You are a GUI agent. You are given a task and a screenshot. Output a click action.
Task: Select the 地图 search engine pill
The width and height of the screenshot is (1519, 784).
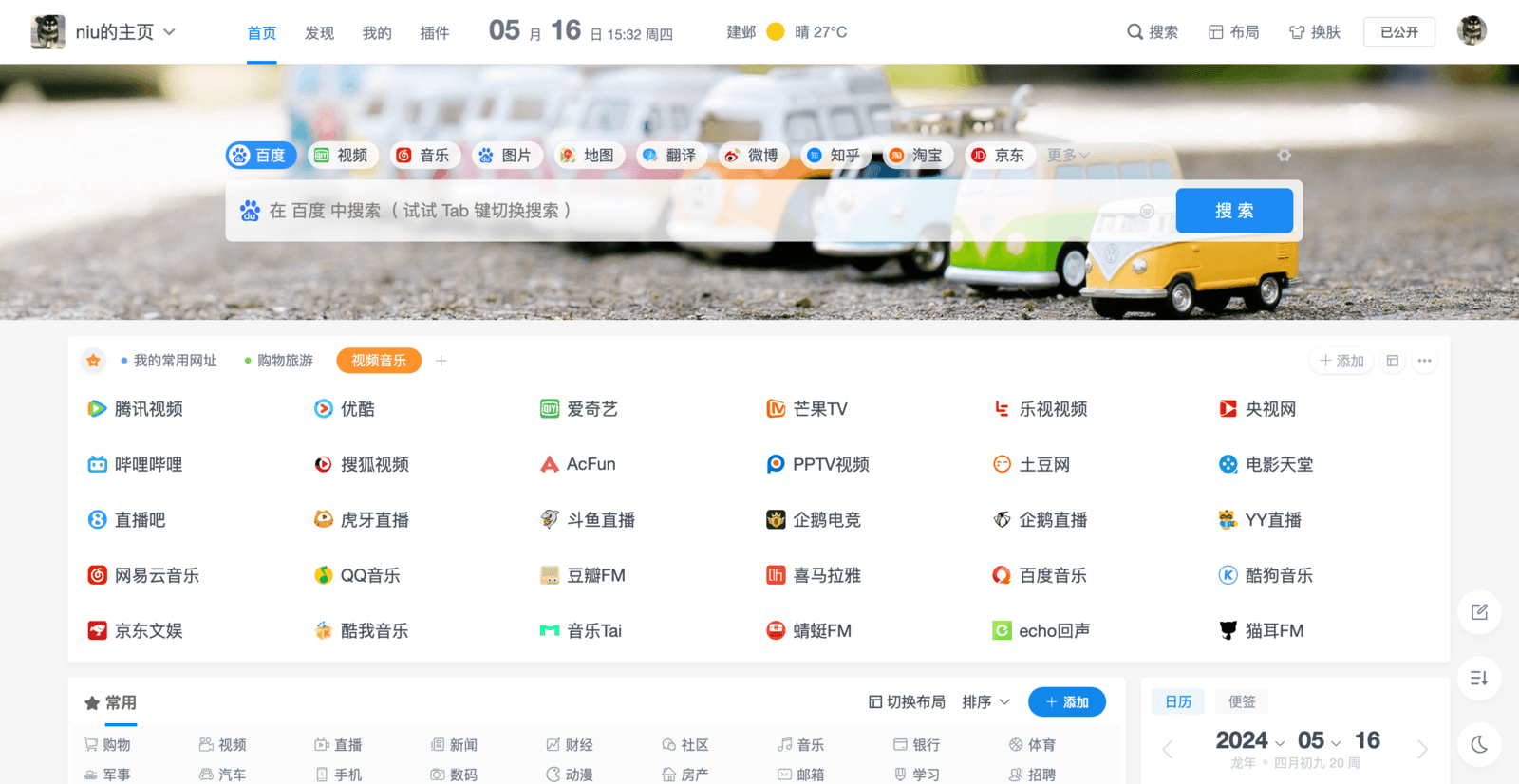[x=590, y=156]
